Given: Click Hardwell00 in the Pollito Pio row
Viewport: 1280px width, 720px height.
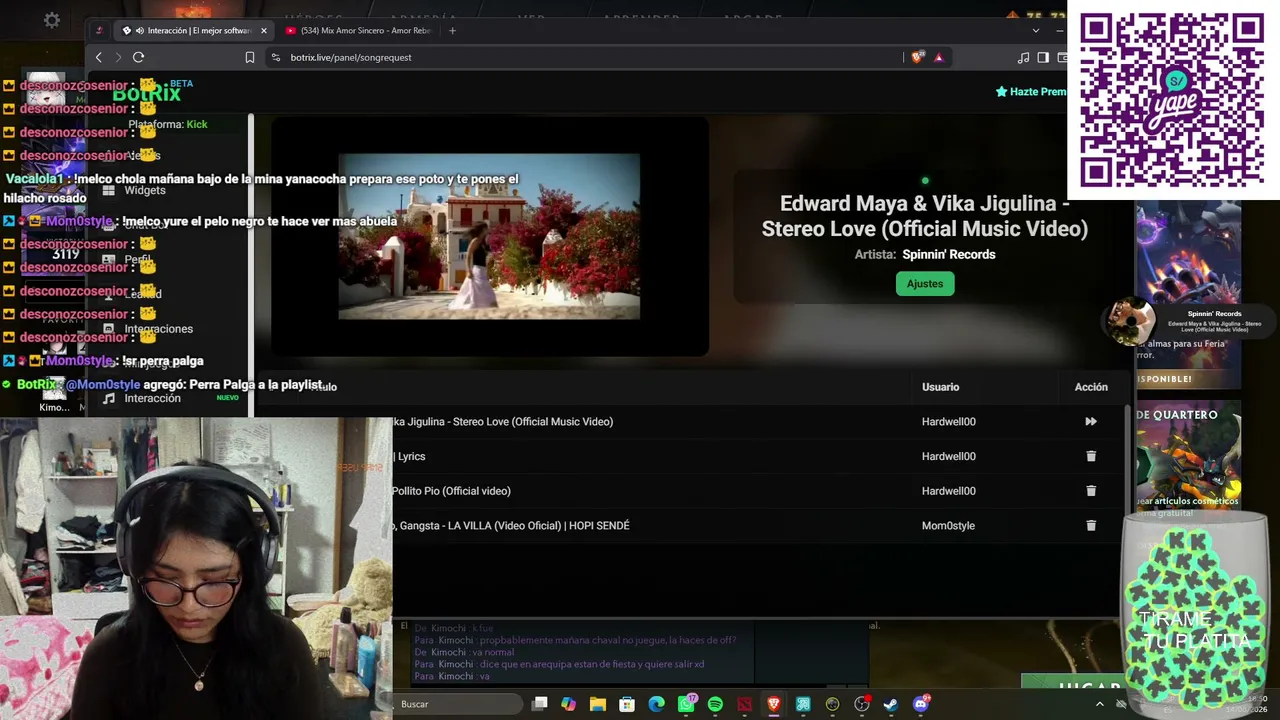Looking at the screenshot, I should 948,491.
